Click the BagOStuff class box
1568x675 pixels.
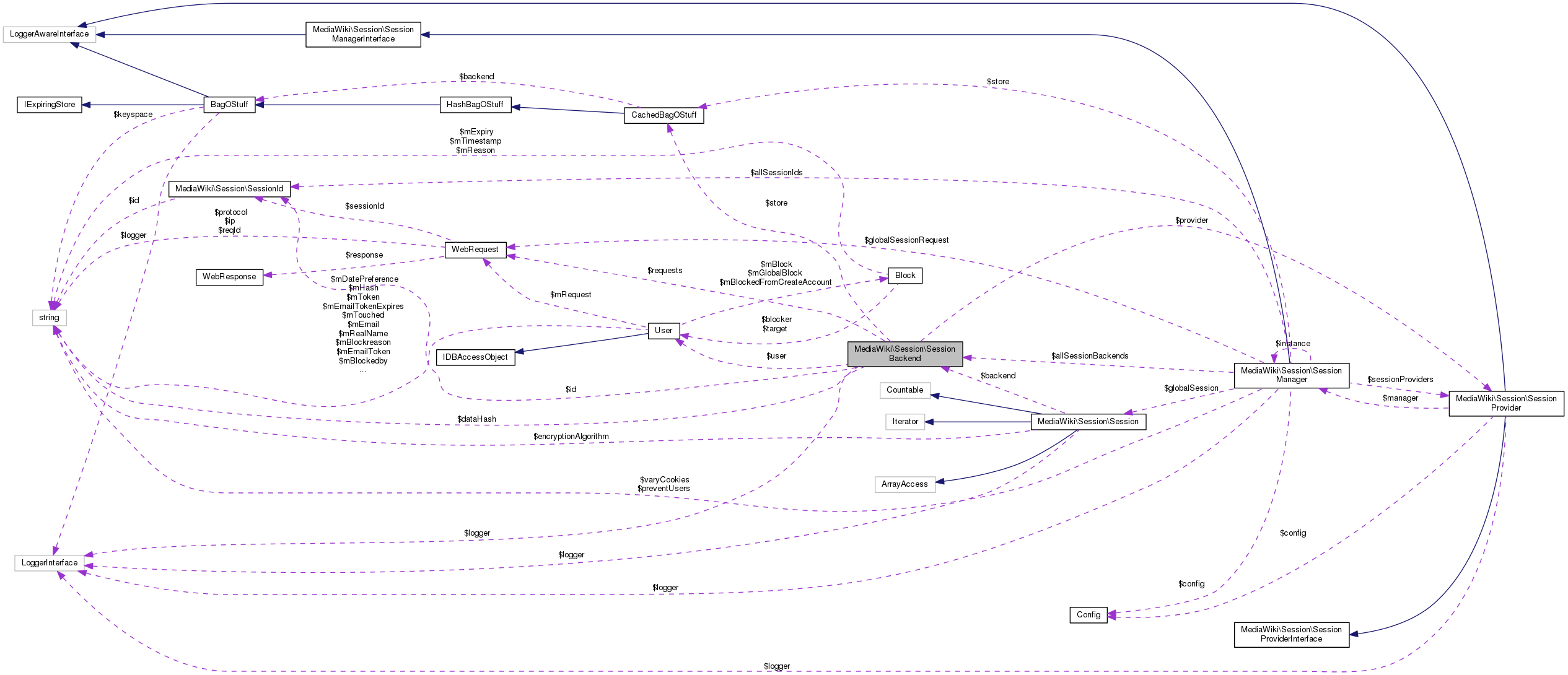point(229,105)
